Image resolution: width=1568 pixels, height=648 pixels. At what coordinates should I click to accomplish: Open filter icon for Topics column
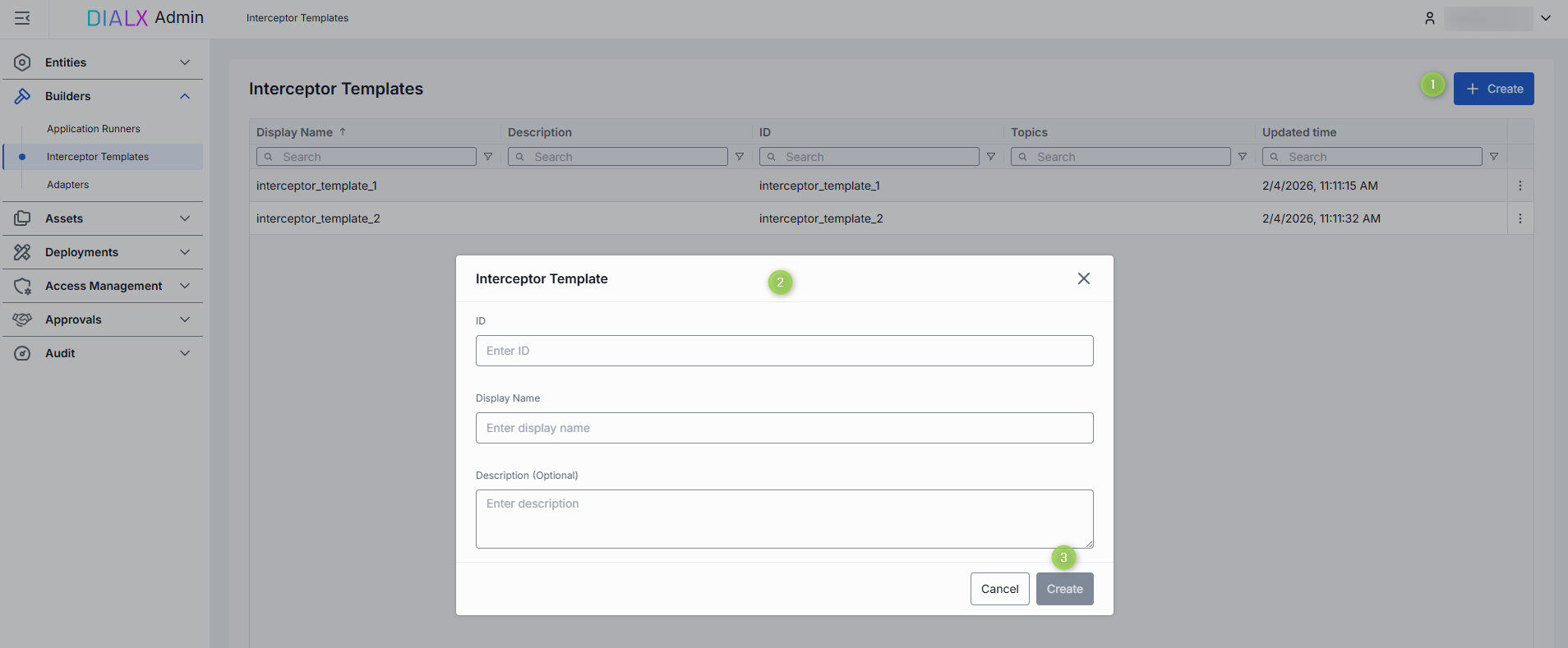tap(1243, 157)
